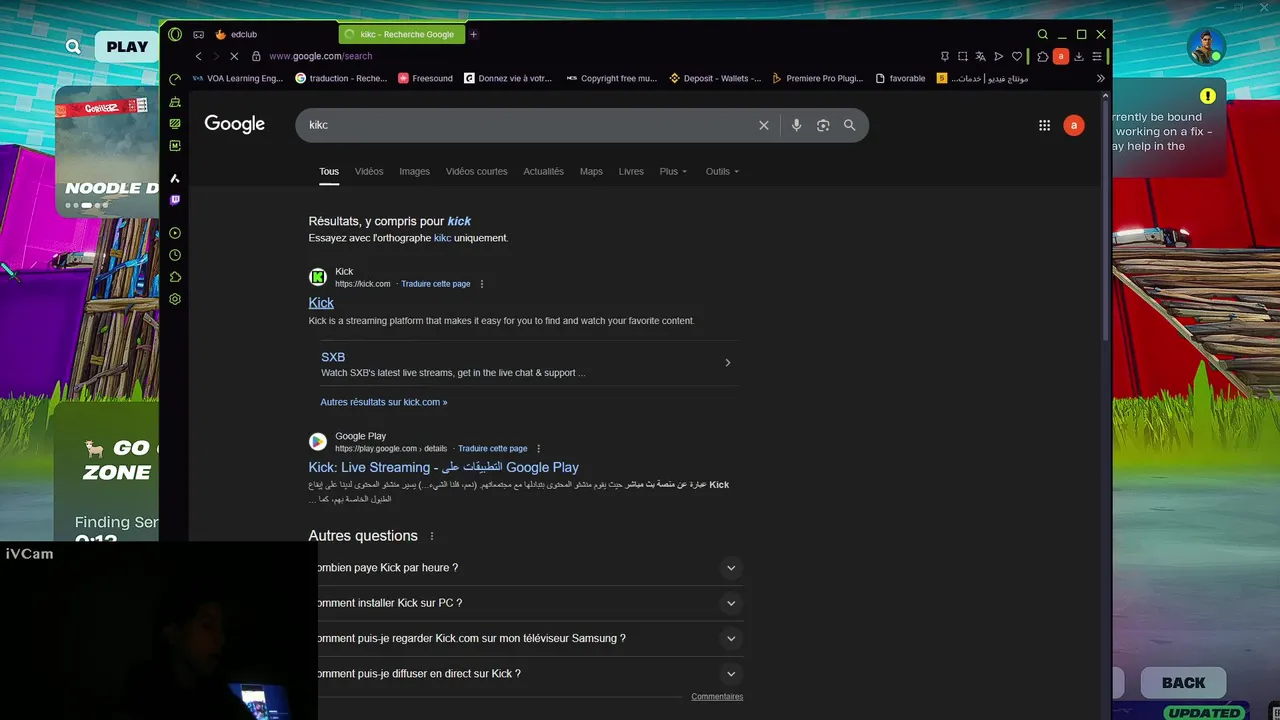
Task: Click the 'Commentaires' link
Action: click(x=717, y=696)
